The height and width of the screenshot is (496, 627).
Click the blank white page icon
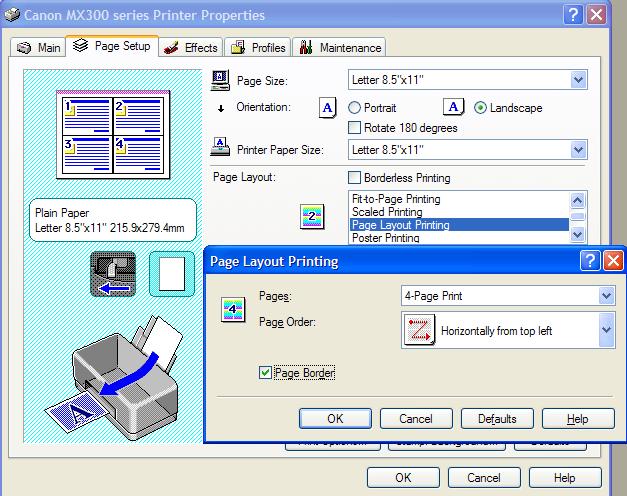(171, 274)
